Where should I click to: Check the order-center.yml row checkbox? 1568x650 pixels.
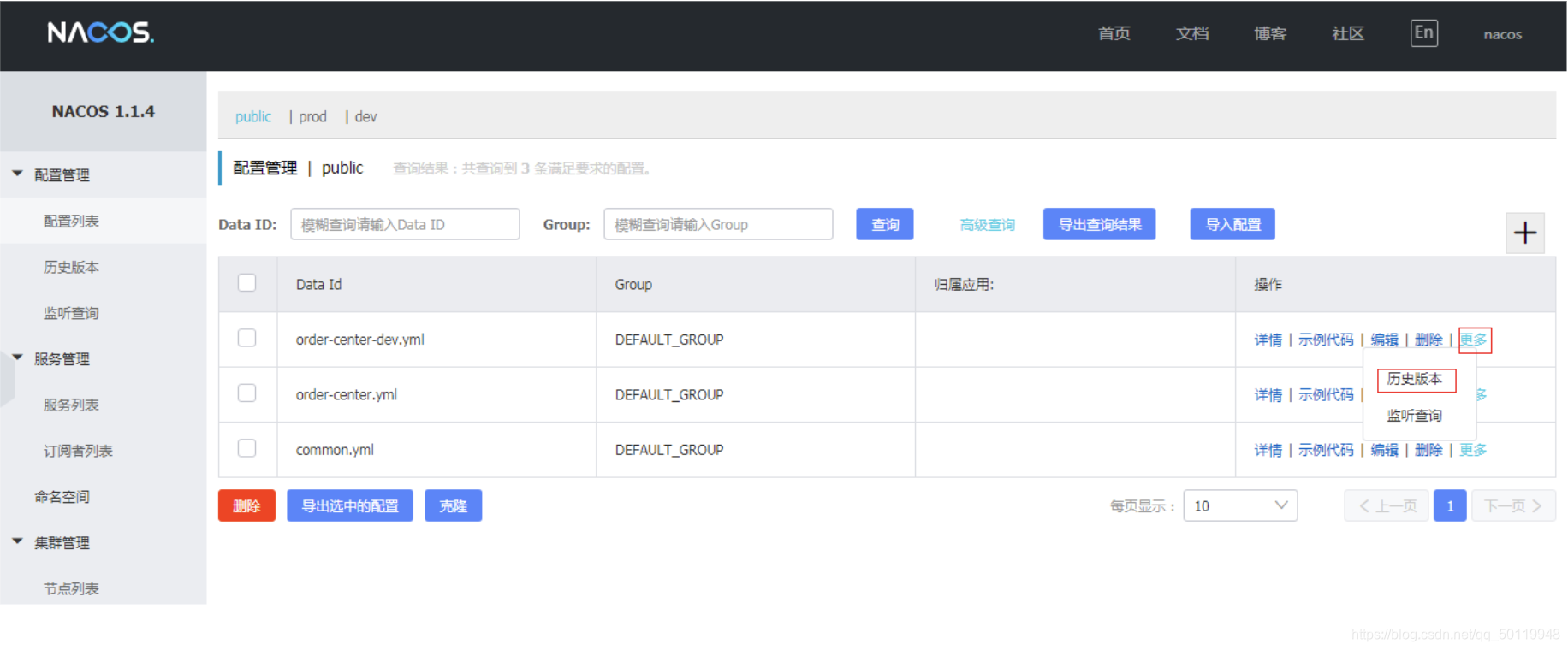247,393
